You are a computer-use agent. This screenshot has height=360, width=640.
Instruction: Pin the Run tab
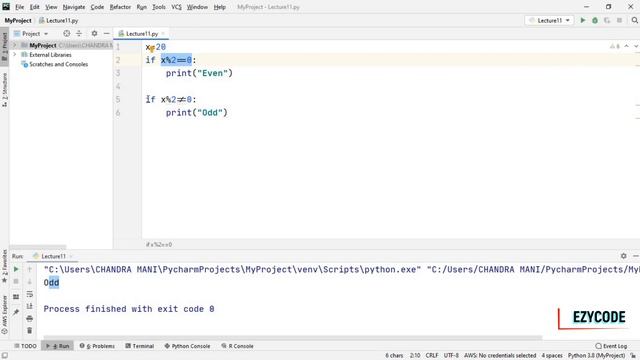pyautogui.click(x=16, y=312)
